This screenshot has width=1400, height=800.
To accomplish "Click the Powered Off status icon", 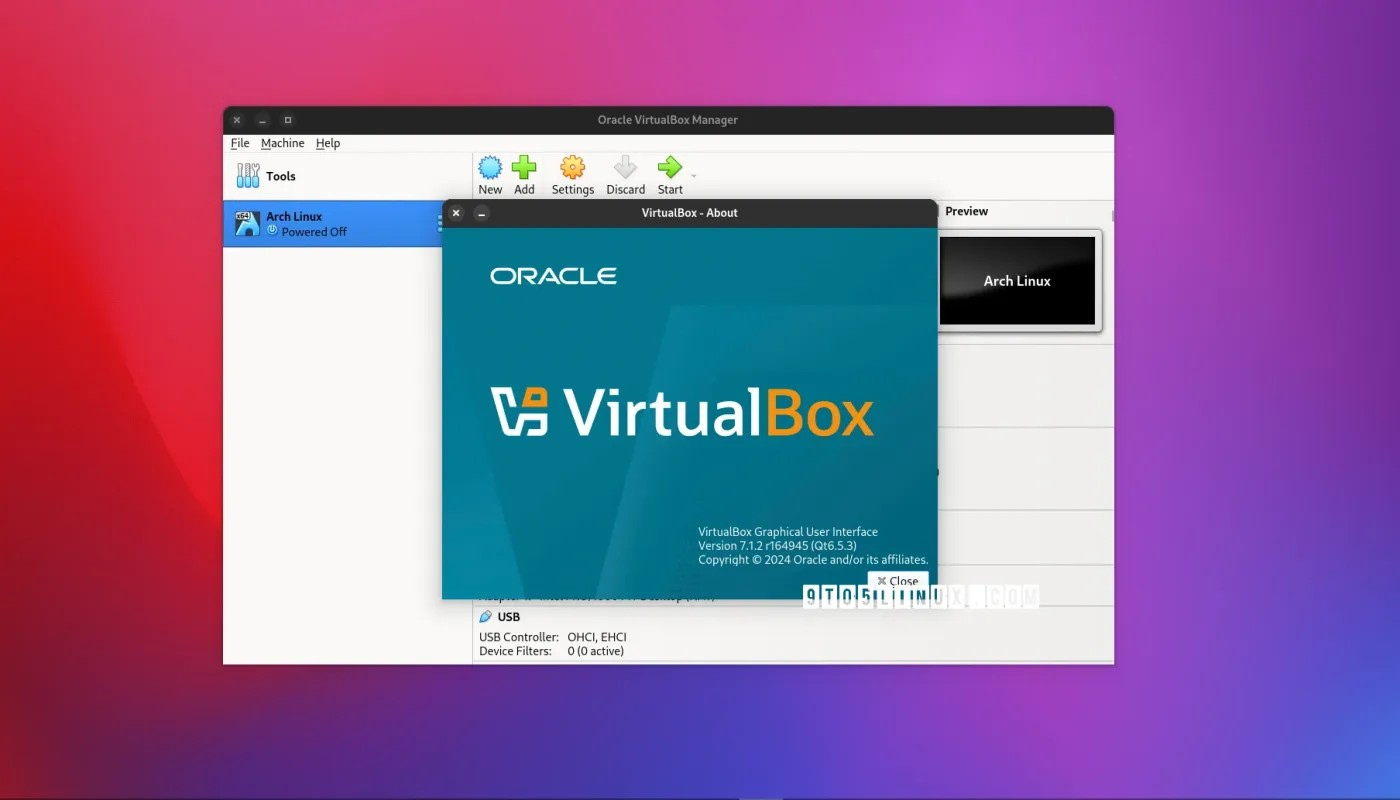I will [x=272, y=230].
